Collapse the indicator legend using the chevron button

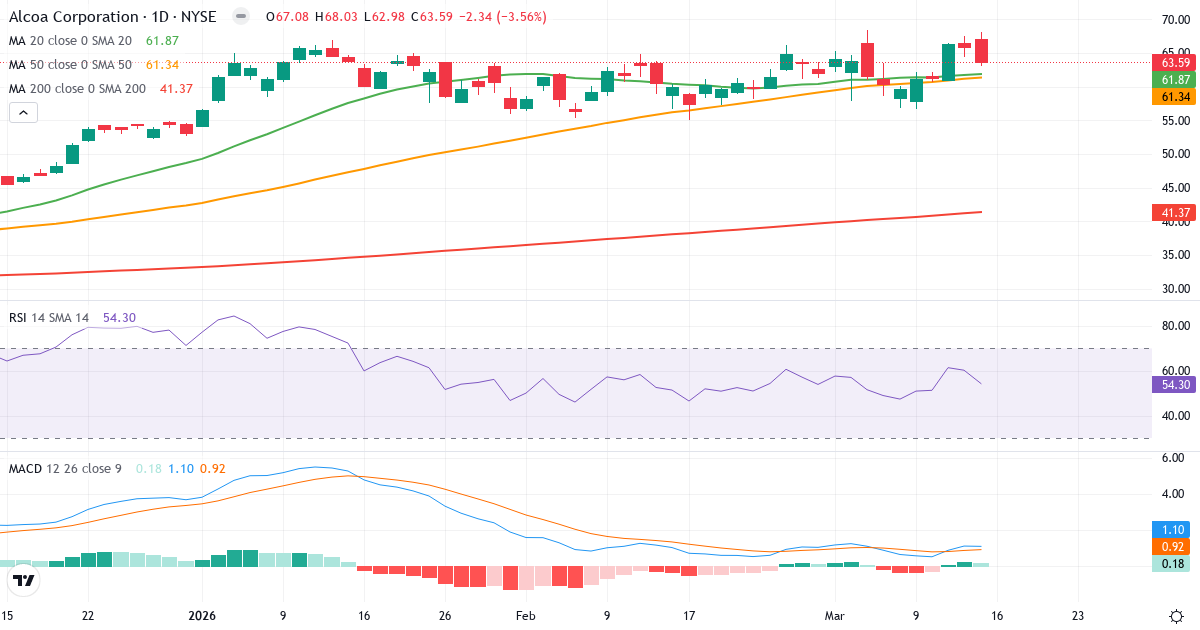click(22, 112)
